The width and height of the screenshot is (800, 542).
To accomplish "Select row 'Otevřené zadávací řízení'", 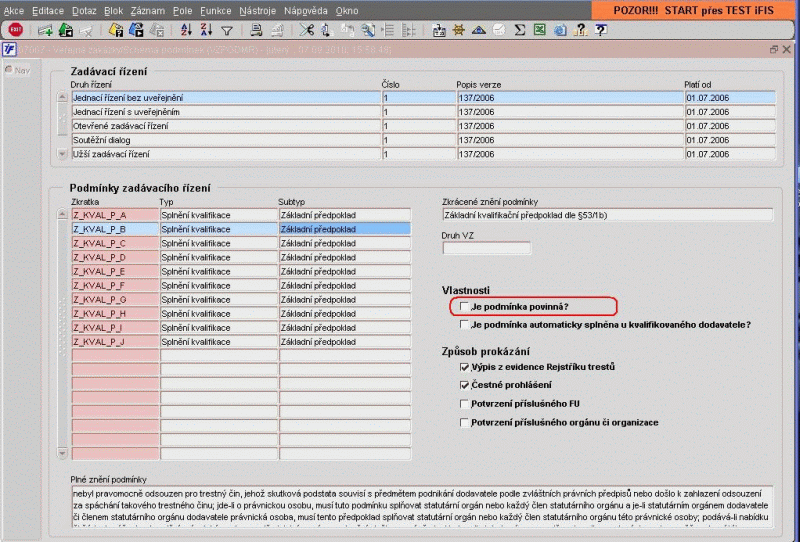I will [x=226, y=126].
